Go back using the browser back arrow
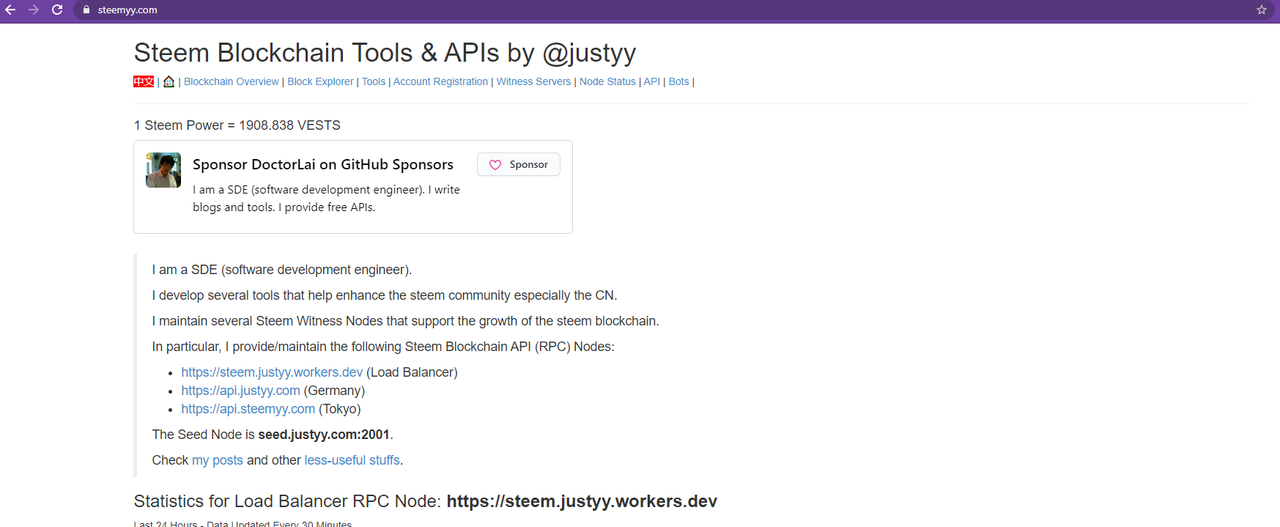The width and height of the screenshot is (1280, 527). (x=10, y=9)
